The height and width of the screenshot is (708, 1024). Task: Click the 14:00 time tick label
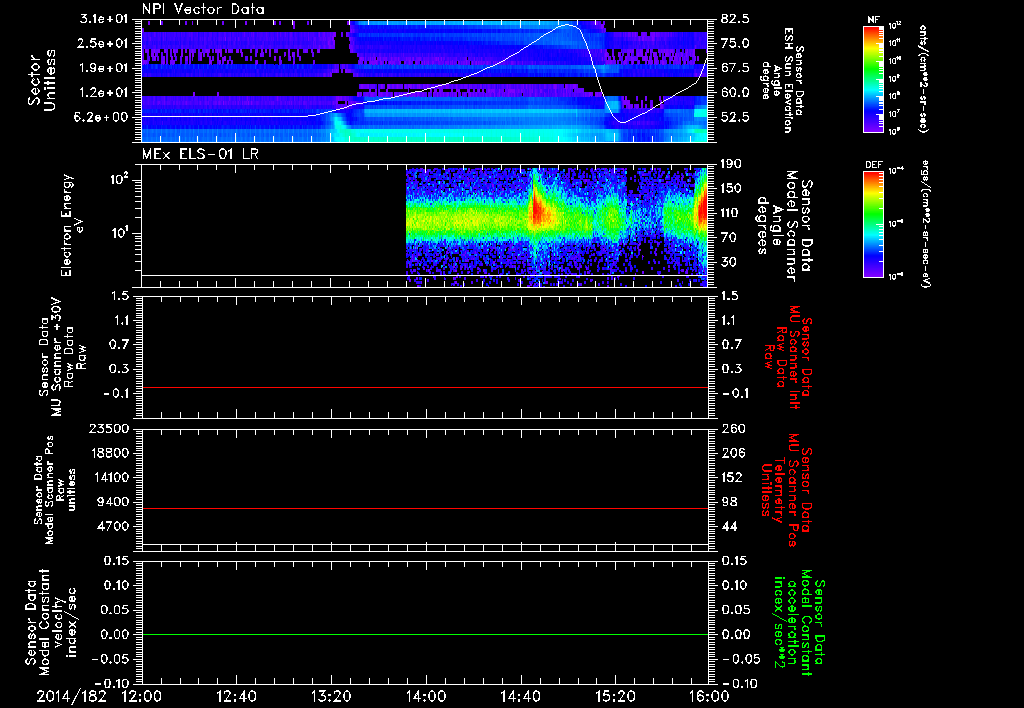(x=426, y=696)
